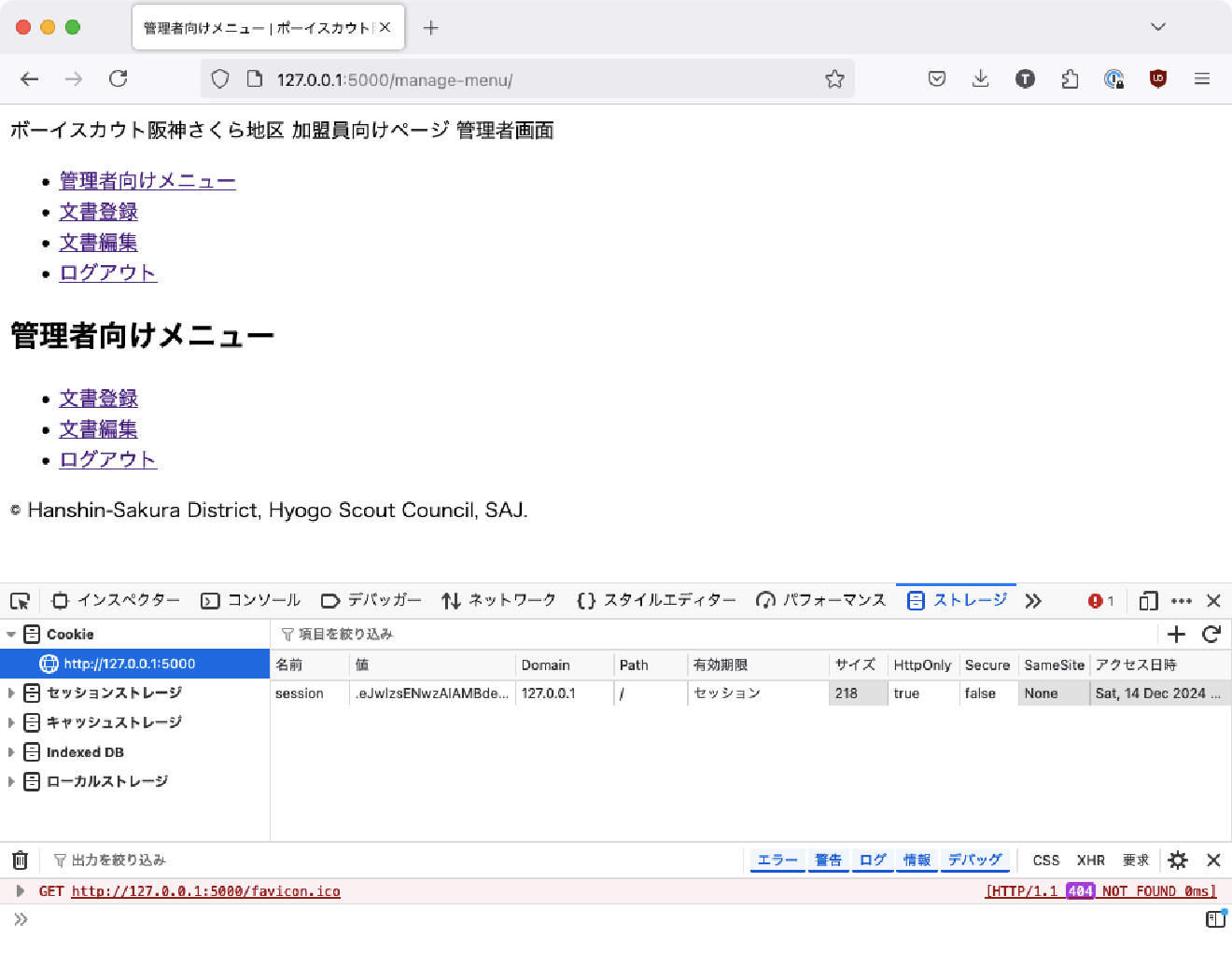Click the plus icon to add a storage item

[1176, 634]
